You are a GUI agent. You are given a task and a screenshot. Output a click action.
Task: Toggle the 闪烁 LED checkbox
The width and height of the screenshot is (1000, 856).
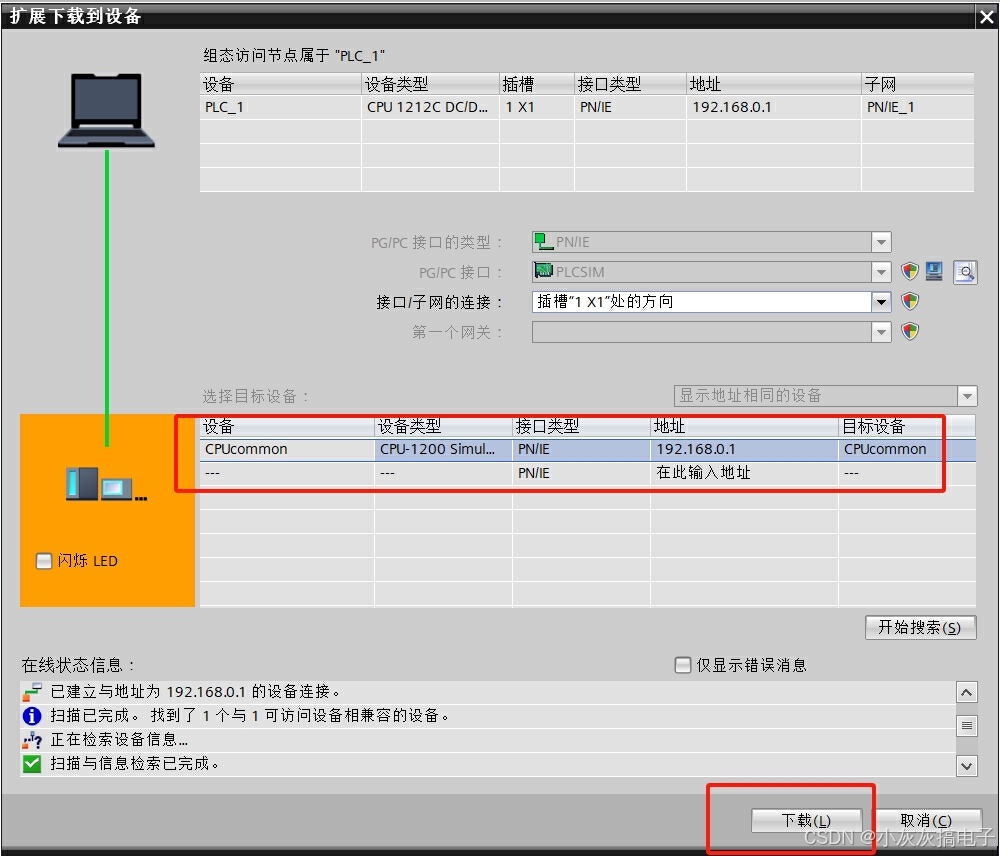[x=44, y=561]
